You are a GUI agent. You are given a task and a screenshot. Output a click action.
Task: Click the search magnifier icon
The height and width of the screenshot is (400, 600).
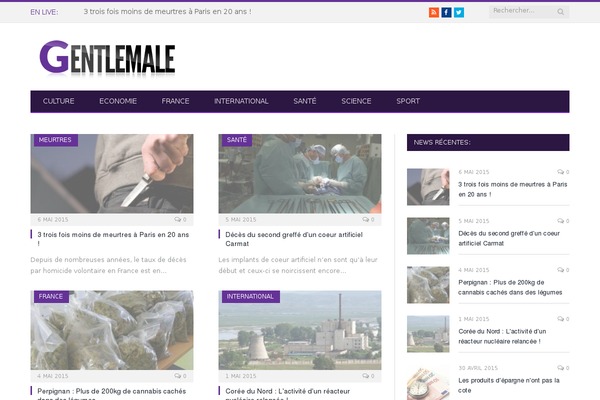pos(560,12)
